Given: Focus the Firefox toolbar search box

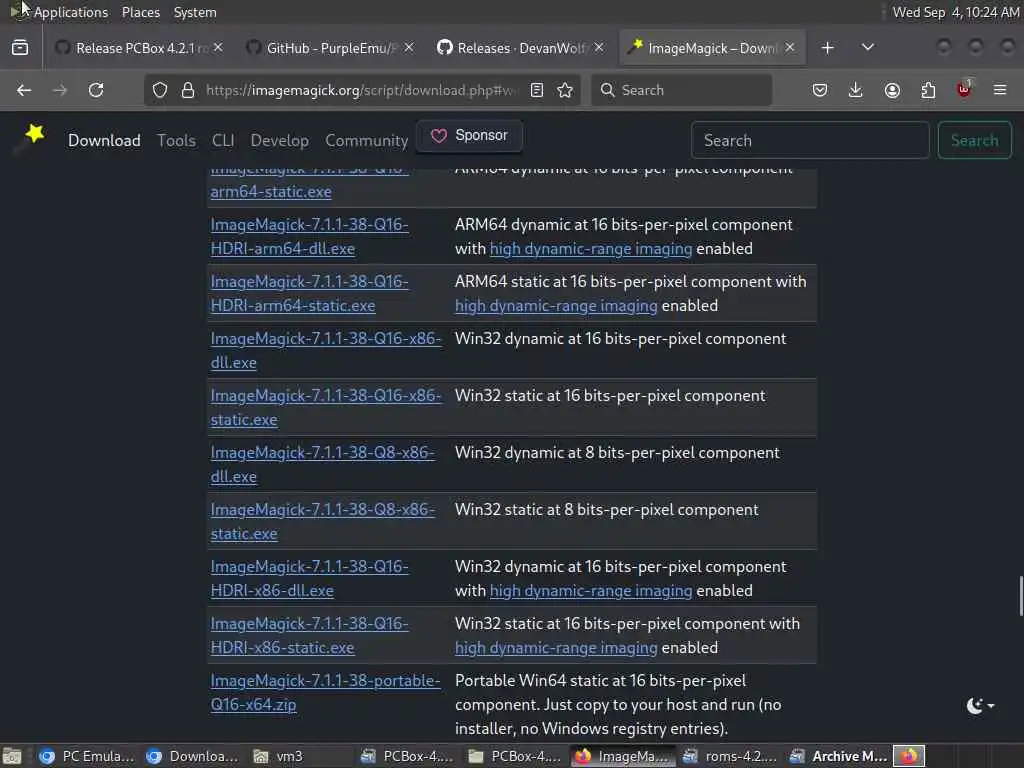Looking at the screenshot, I should [x=681, y=90].
